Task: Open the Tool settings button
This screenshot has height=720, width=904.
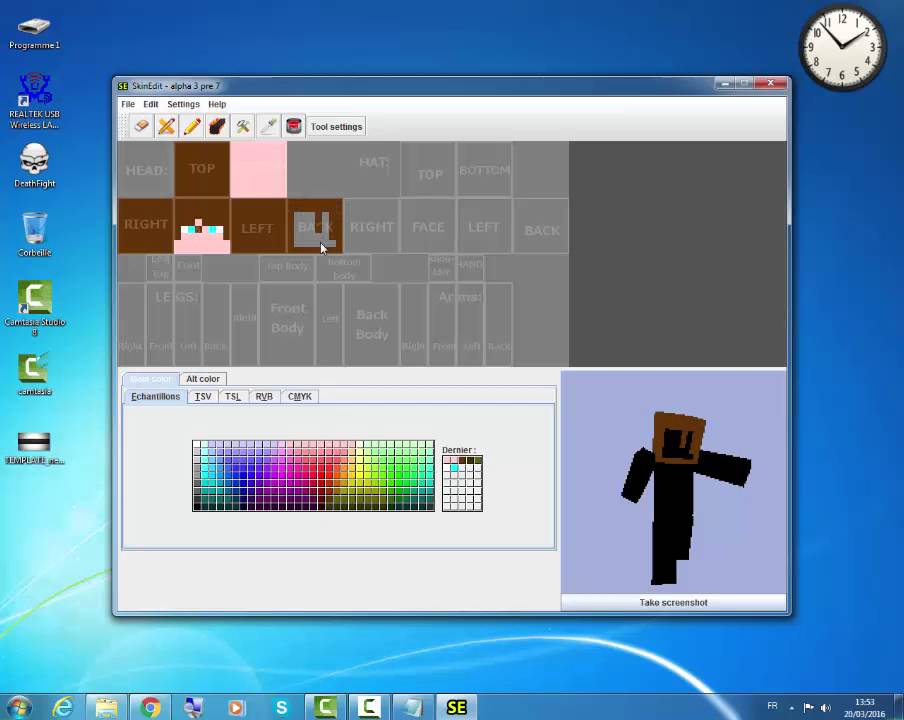Action: (x=336, y=127)
